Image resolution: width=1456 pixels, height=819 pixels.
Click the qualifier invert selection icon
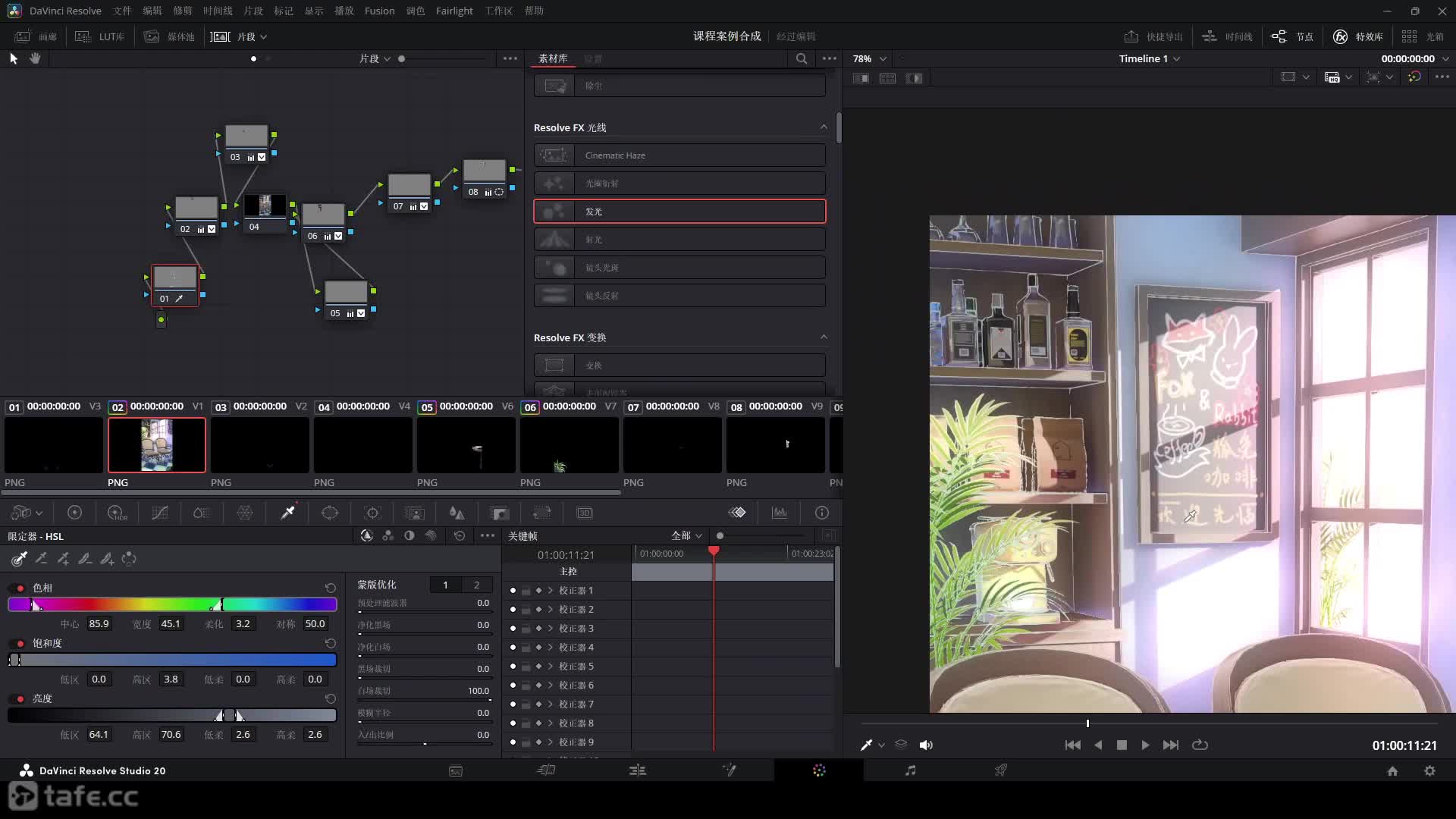pos(129,559)
